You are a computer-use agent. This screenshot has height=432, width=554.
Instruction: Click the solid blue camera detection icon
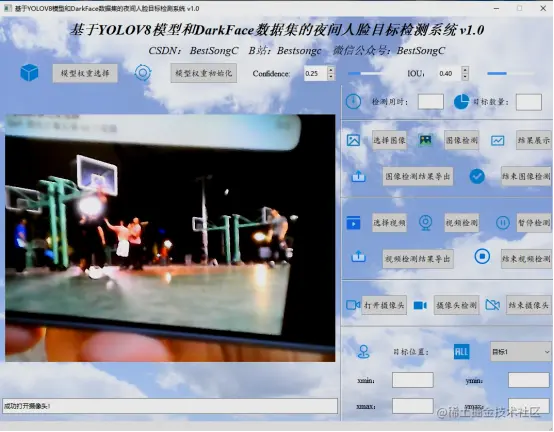point(420,305)
